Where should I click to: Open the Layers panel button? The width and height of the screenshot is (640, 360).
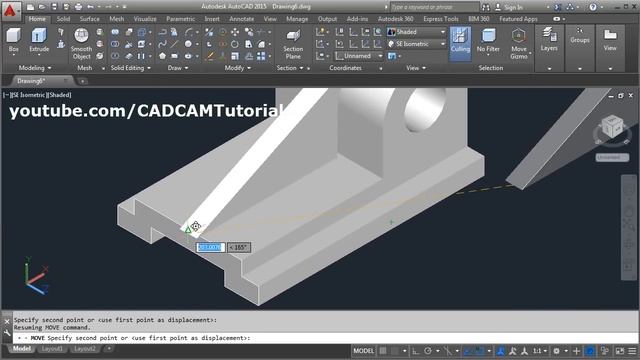[549, 40]
